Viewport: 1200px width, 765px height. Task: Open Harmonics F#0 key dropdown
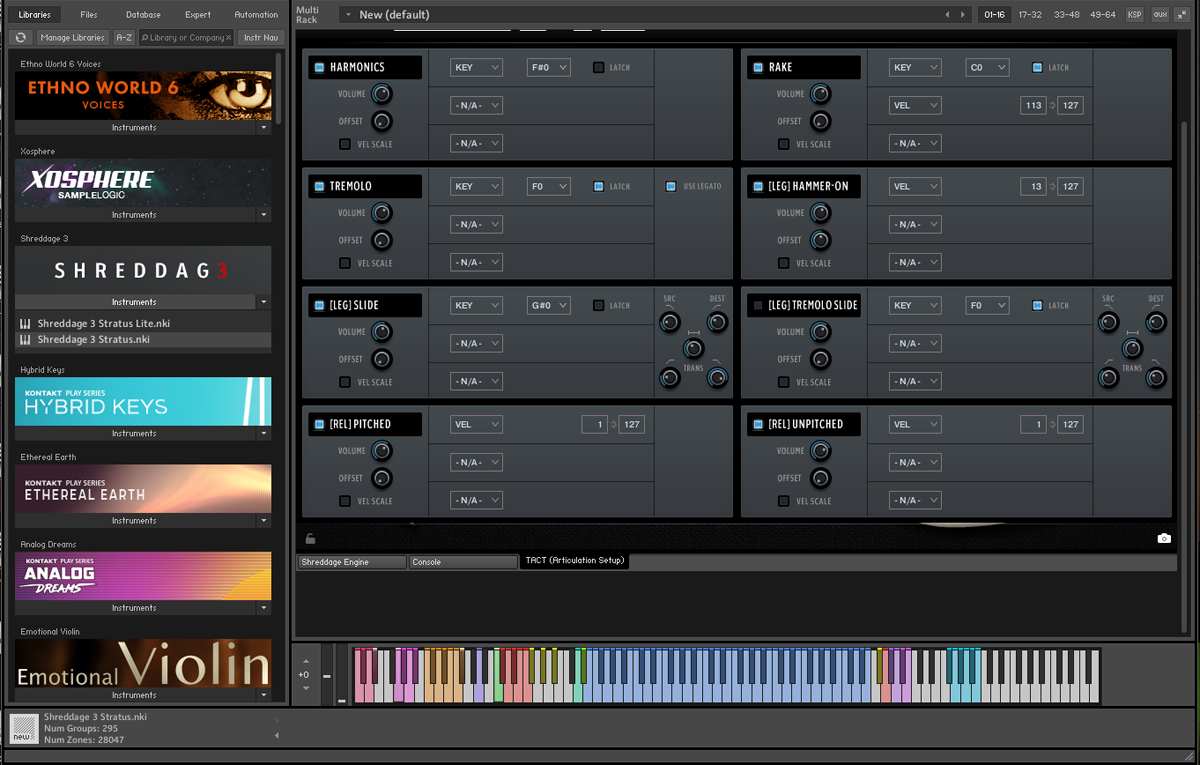[x=549, y=67]
